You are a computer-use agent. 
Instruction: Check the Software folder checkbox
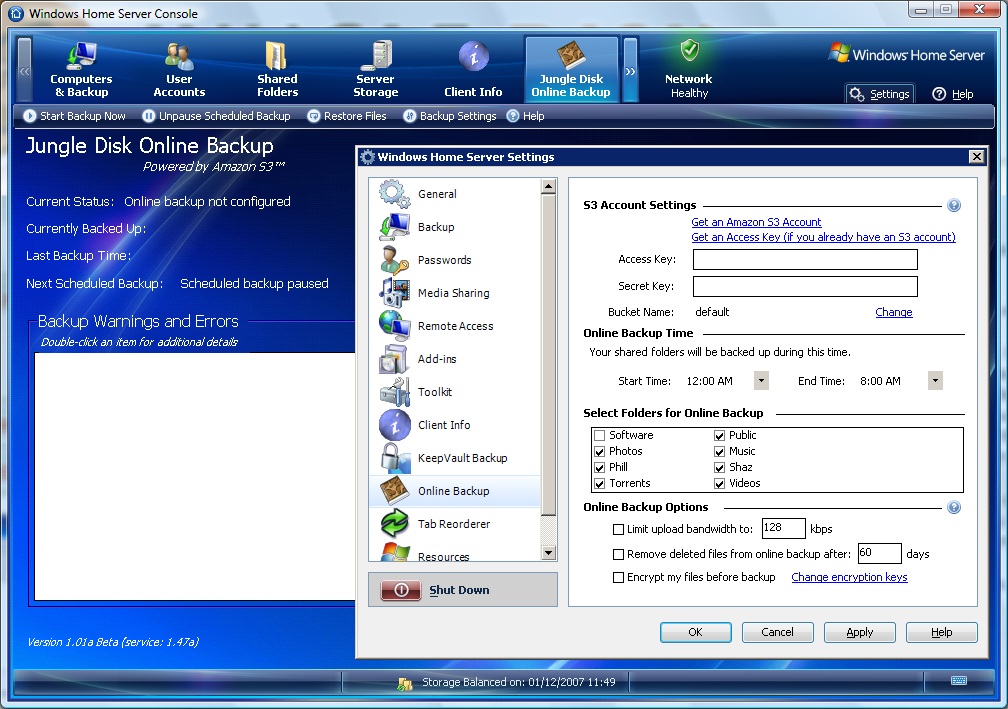[600, 435]
